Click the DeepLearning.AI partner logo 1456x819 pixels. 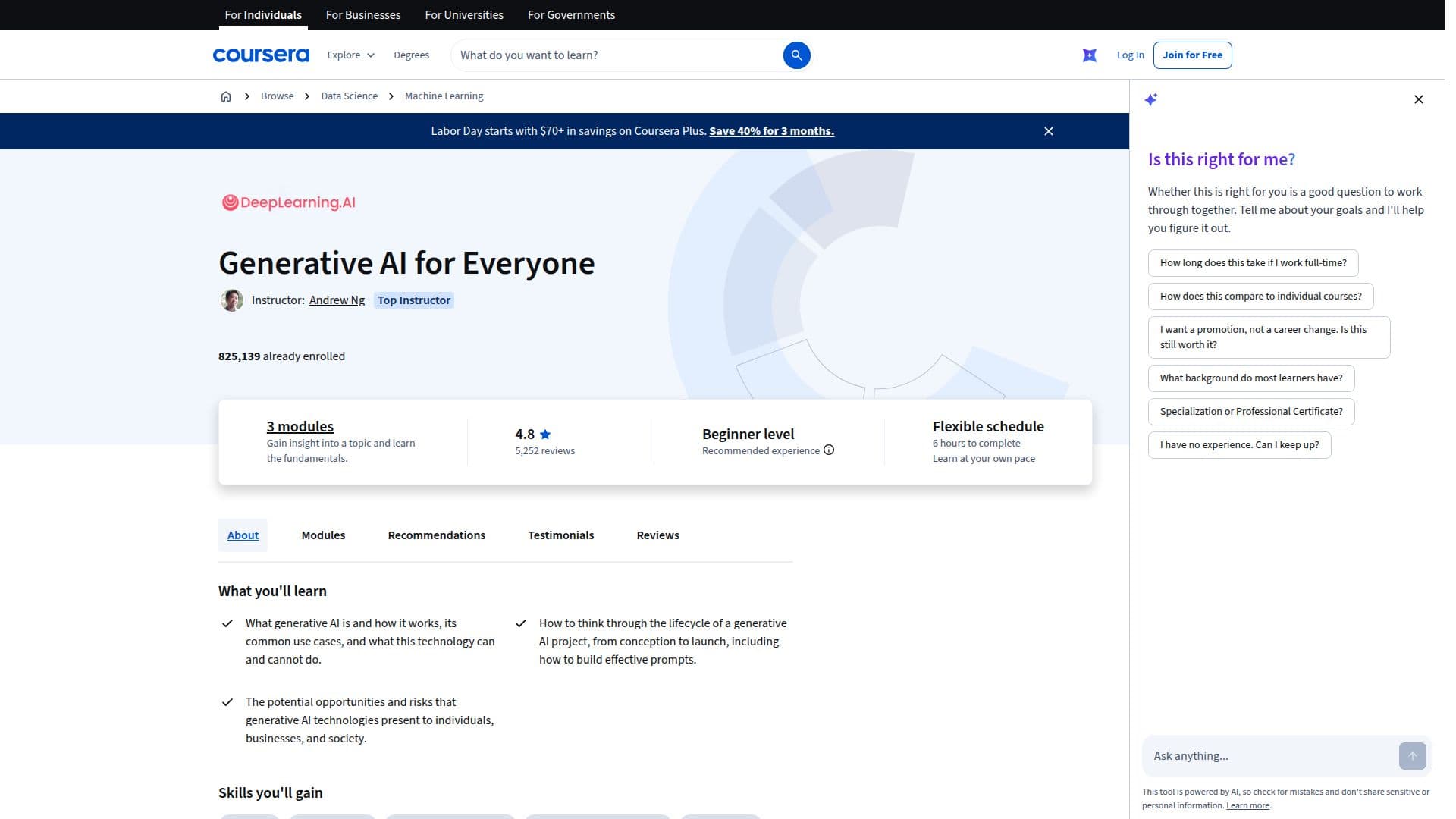(x=290, y=204)
